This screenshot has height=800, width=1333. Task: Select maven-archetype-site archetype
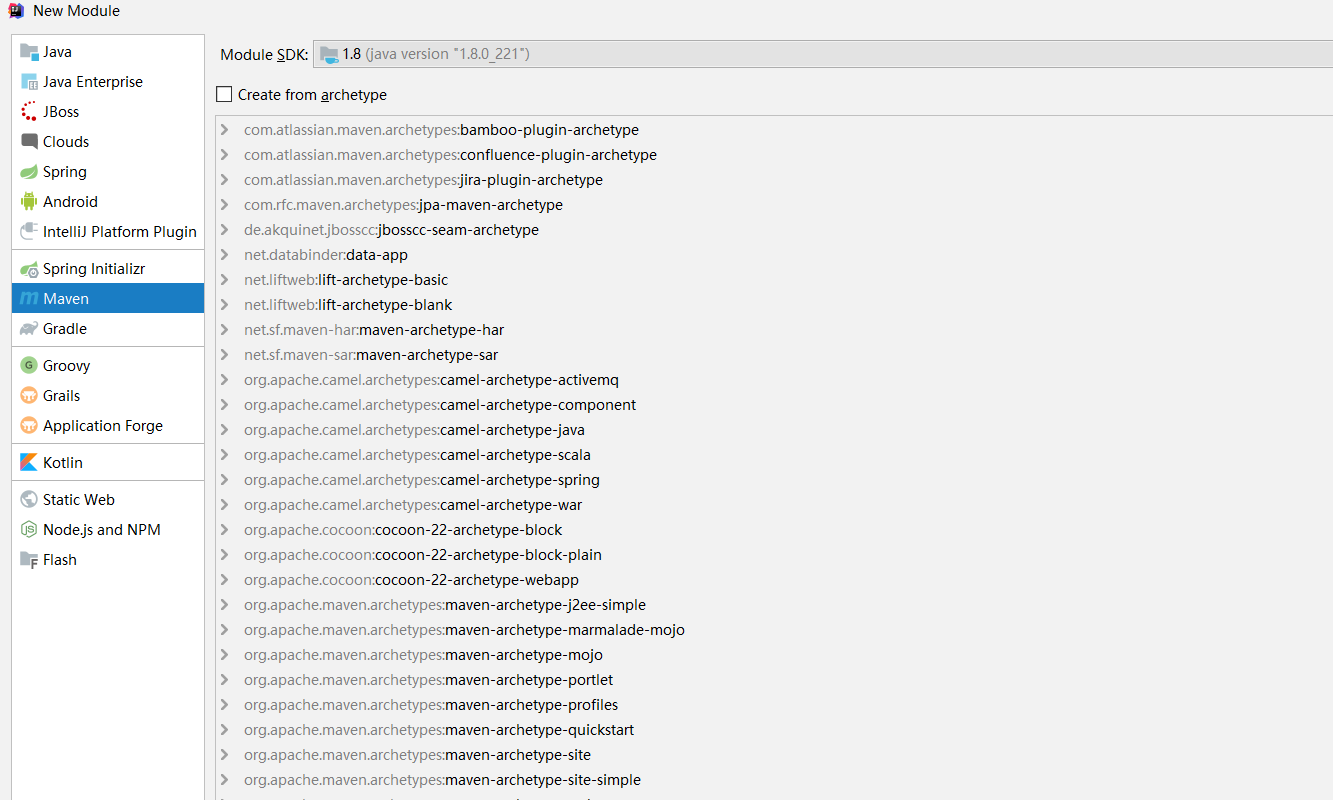click(x=417, y=755)
